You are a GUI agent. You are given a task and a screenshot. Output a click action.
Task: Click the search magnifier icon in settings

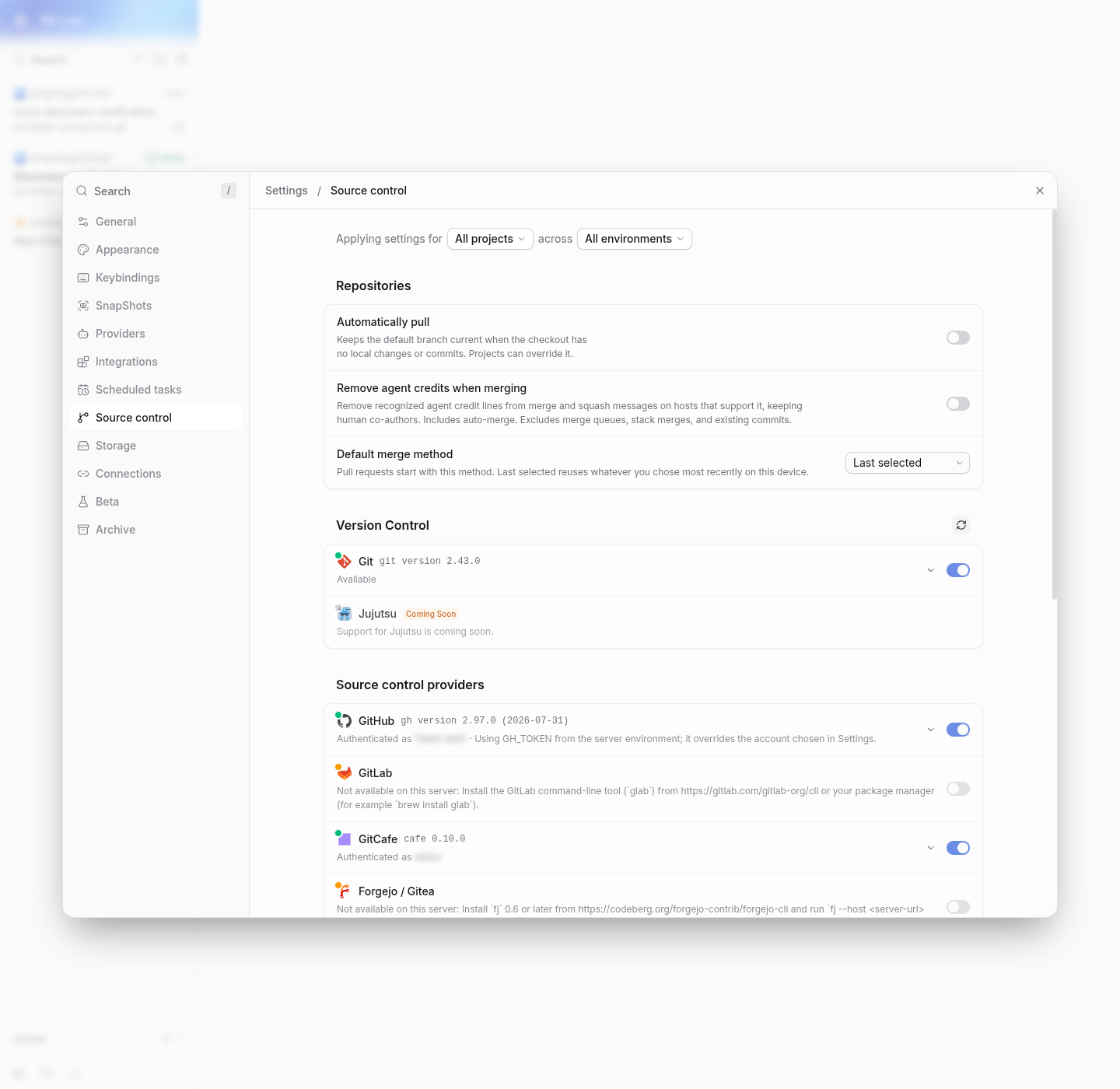tap(82, 191)
